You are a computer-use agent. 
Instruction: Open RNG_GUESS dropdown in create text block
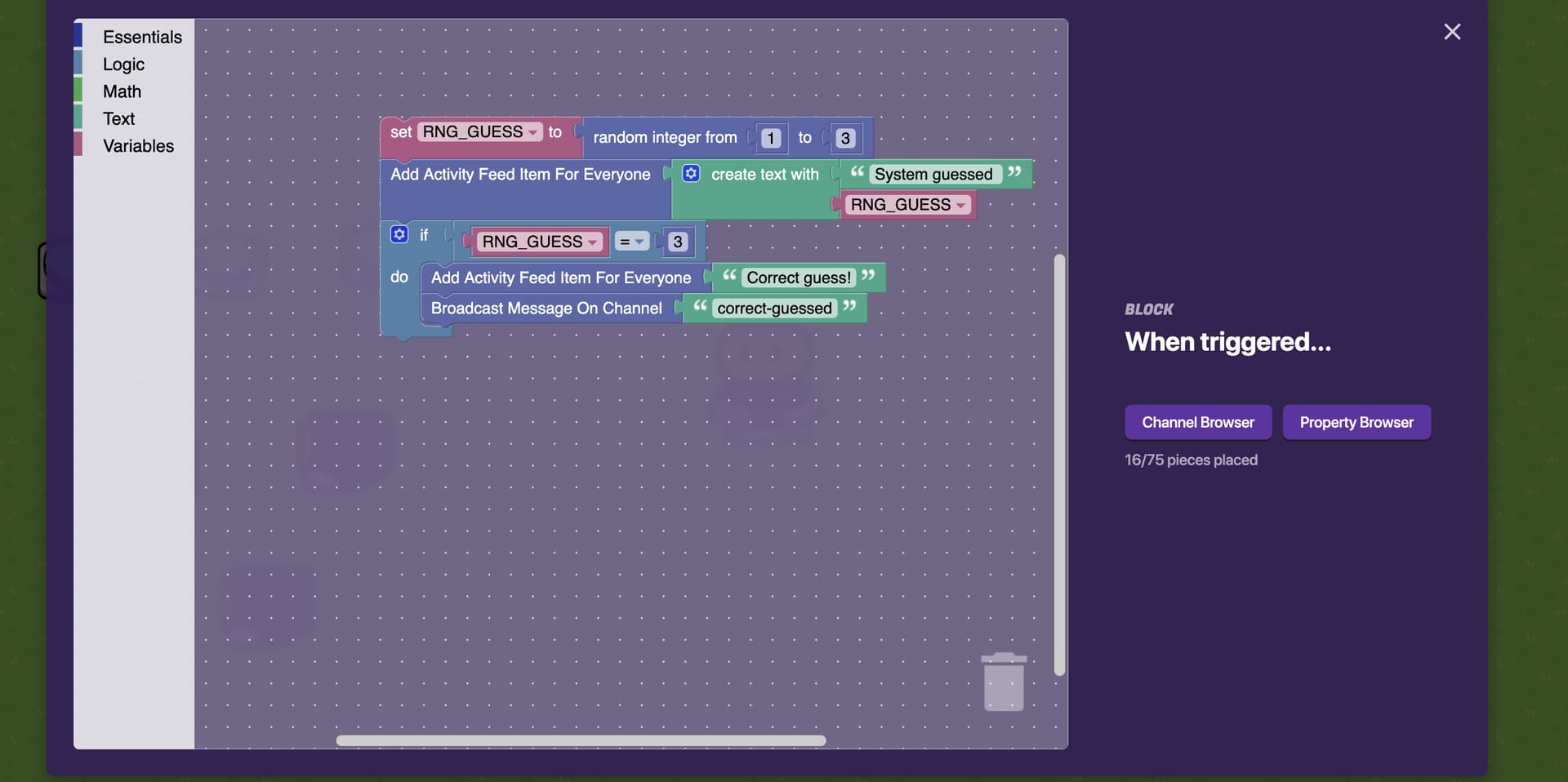click(960, 205)
